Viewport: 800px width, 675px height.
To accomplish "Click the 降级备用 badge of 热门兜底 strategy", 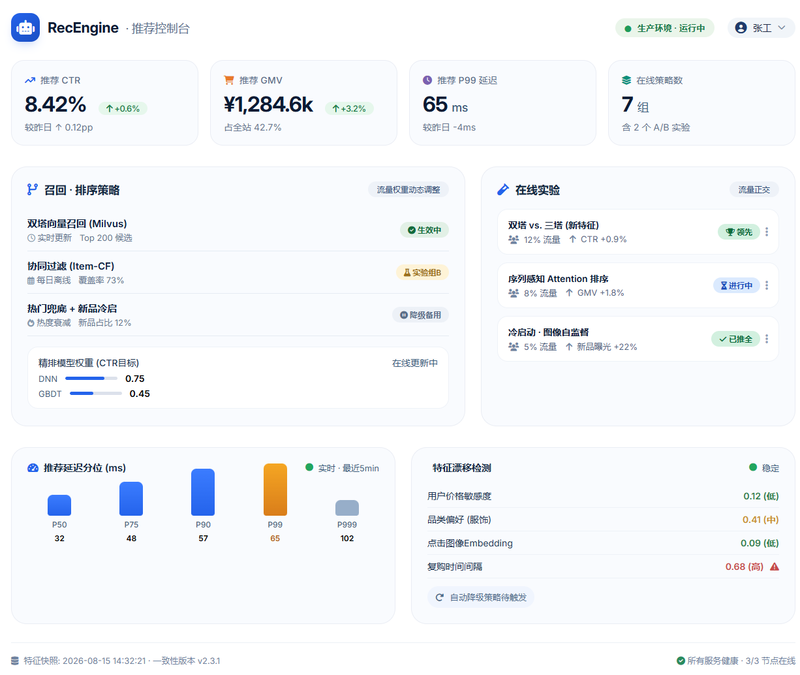I will click(x=420, y=315).
